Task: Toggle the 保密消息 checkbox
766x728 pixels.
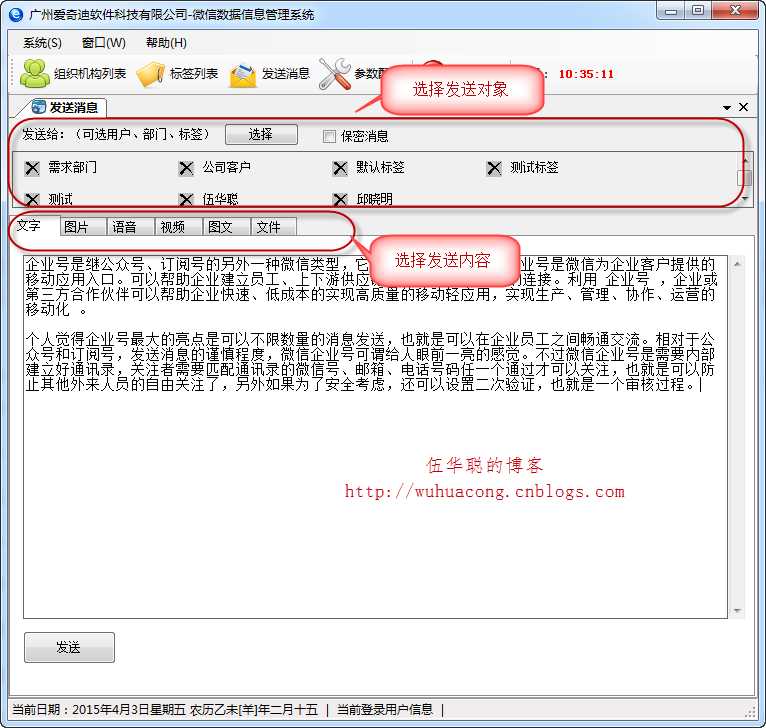Action: coord(329,136)
